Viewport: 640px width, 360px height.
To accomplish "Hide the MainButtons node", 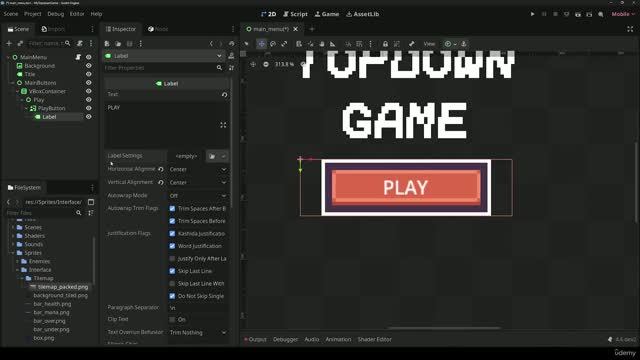I will pos(89,83).
